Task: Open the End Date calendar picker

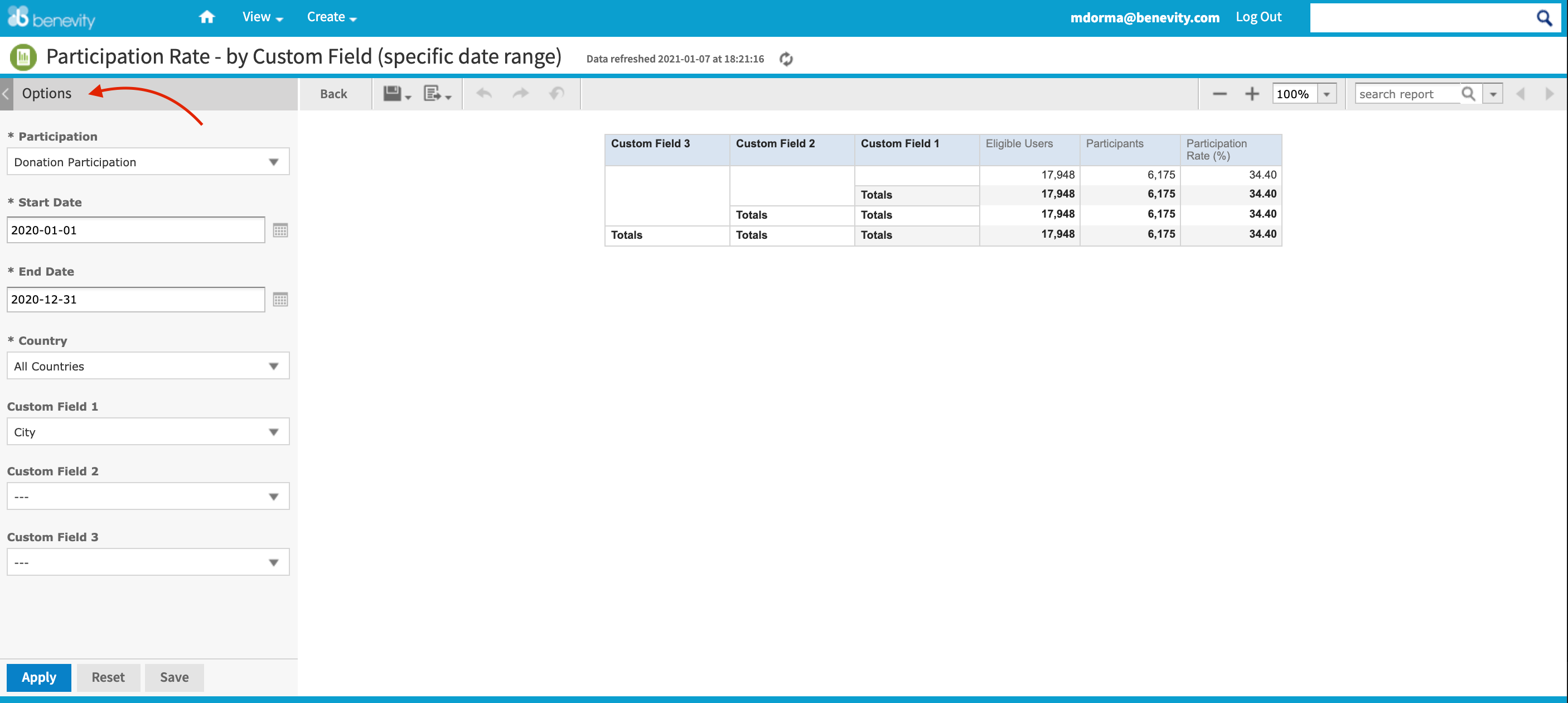Action: point(280,300)
